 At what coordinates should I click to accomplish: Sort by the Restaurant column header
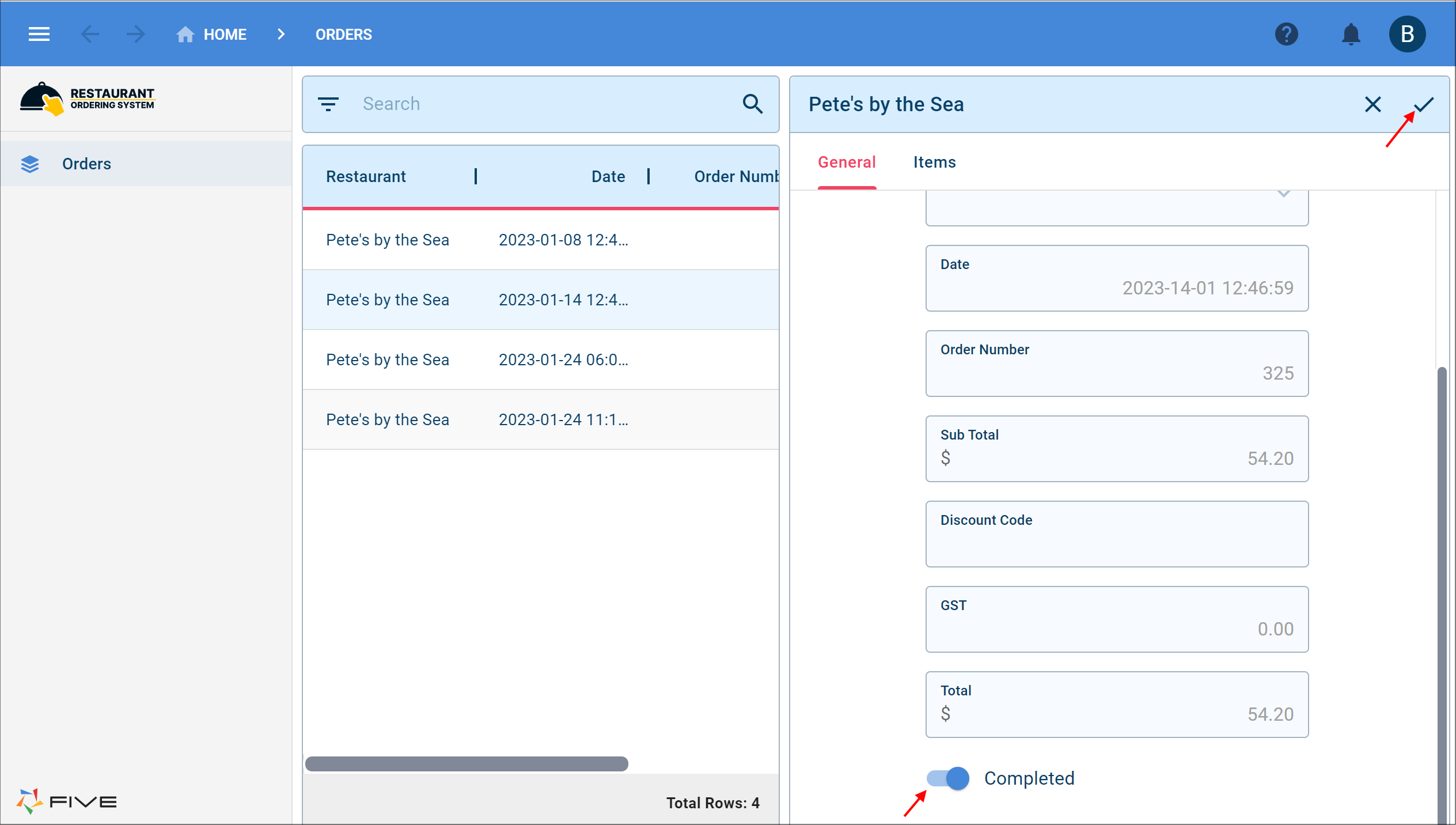[366, 177]
